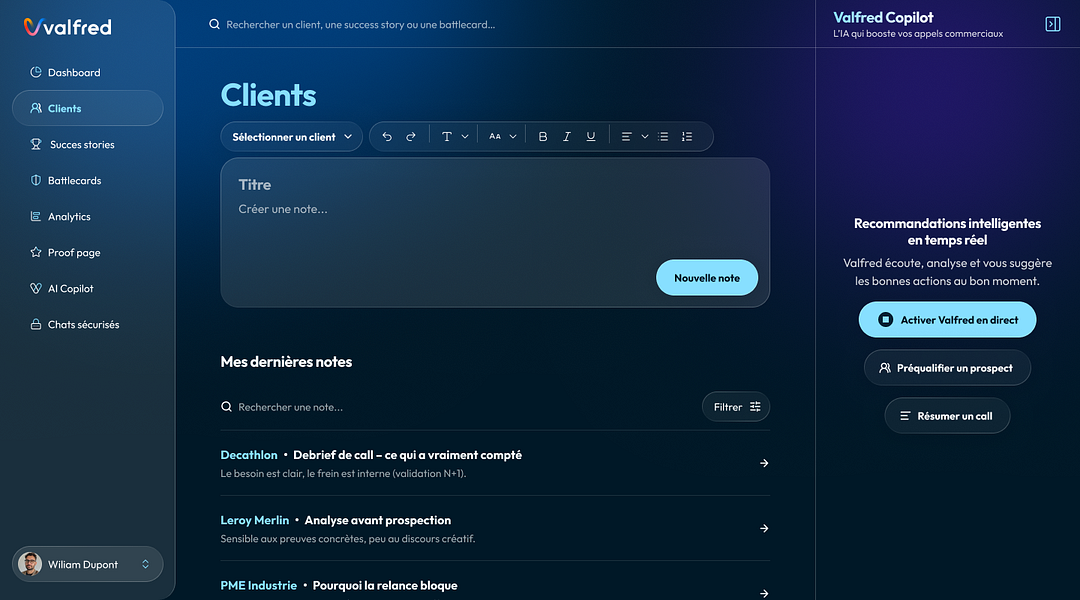Viewport: 1080px width, 600px height.
Task: Open Pourquoi la relance bloque note
Action: [384, 586]
